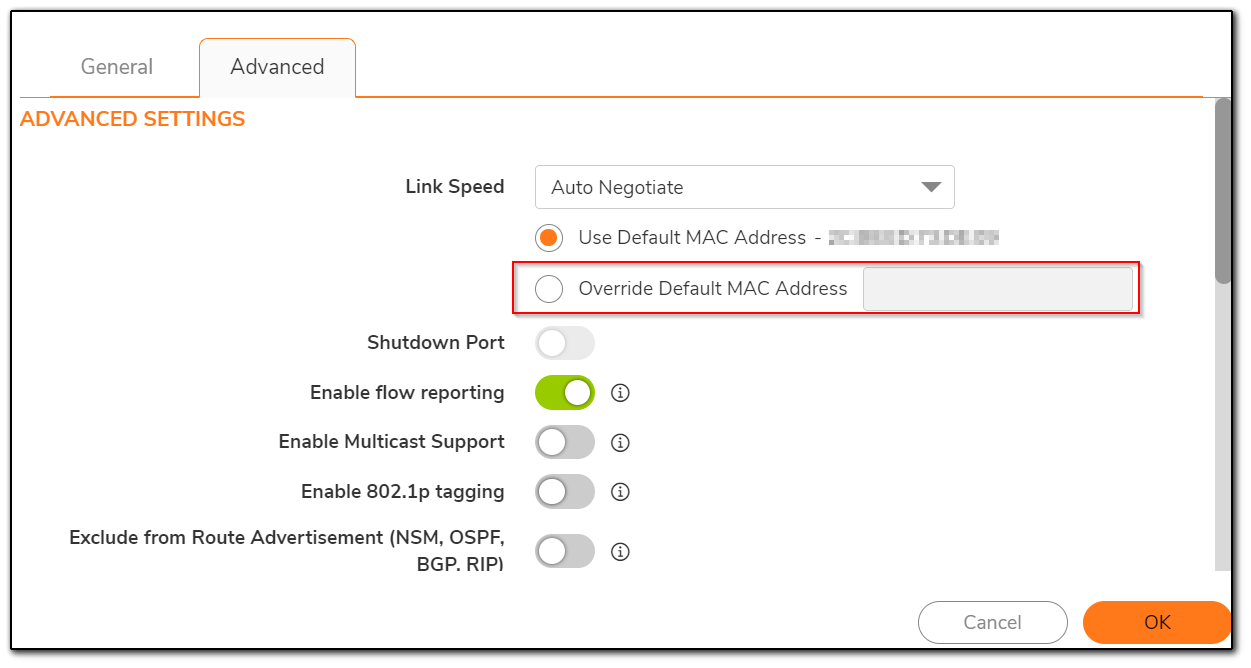The height and width of the screenshot is (668, 1251).
Task: Select the Advanced tab
Action: [277, 67]
